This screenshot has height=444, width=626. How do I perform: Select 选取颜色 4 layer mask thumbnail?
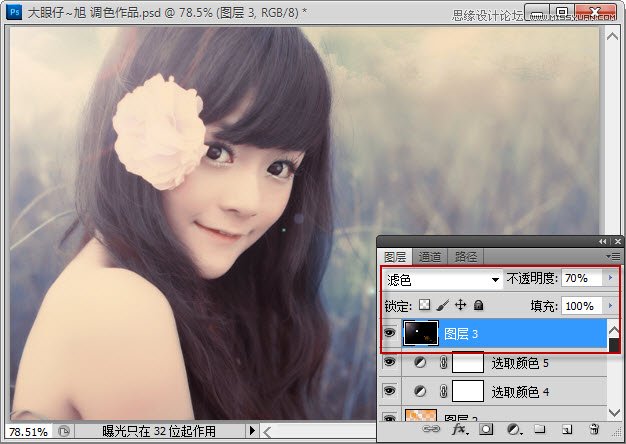click(468, 391)
